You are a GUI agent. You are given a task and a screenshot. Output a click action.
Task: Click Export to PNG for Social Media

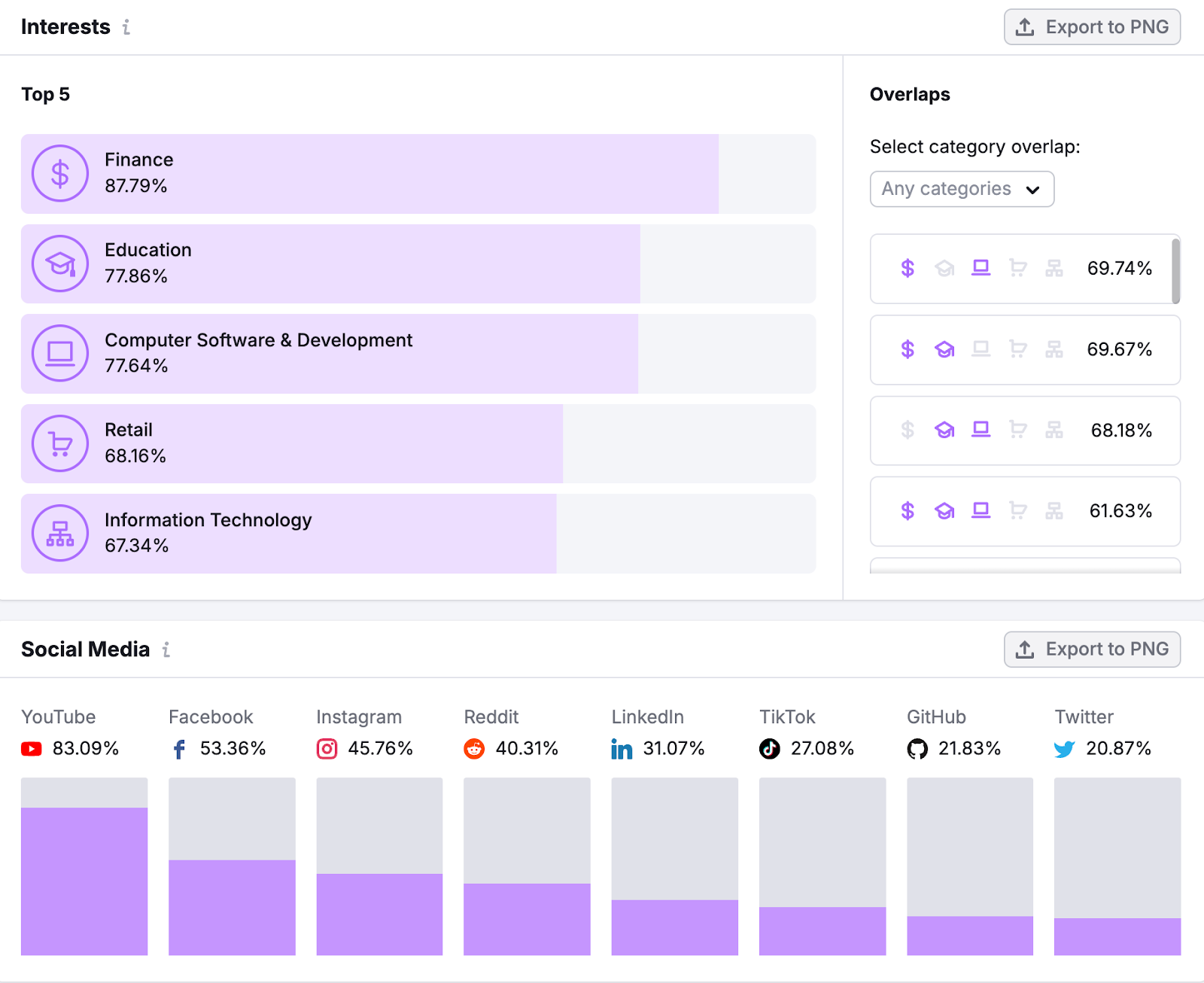pyautogui.click(x=1092, y=649)
